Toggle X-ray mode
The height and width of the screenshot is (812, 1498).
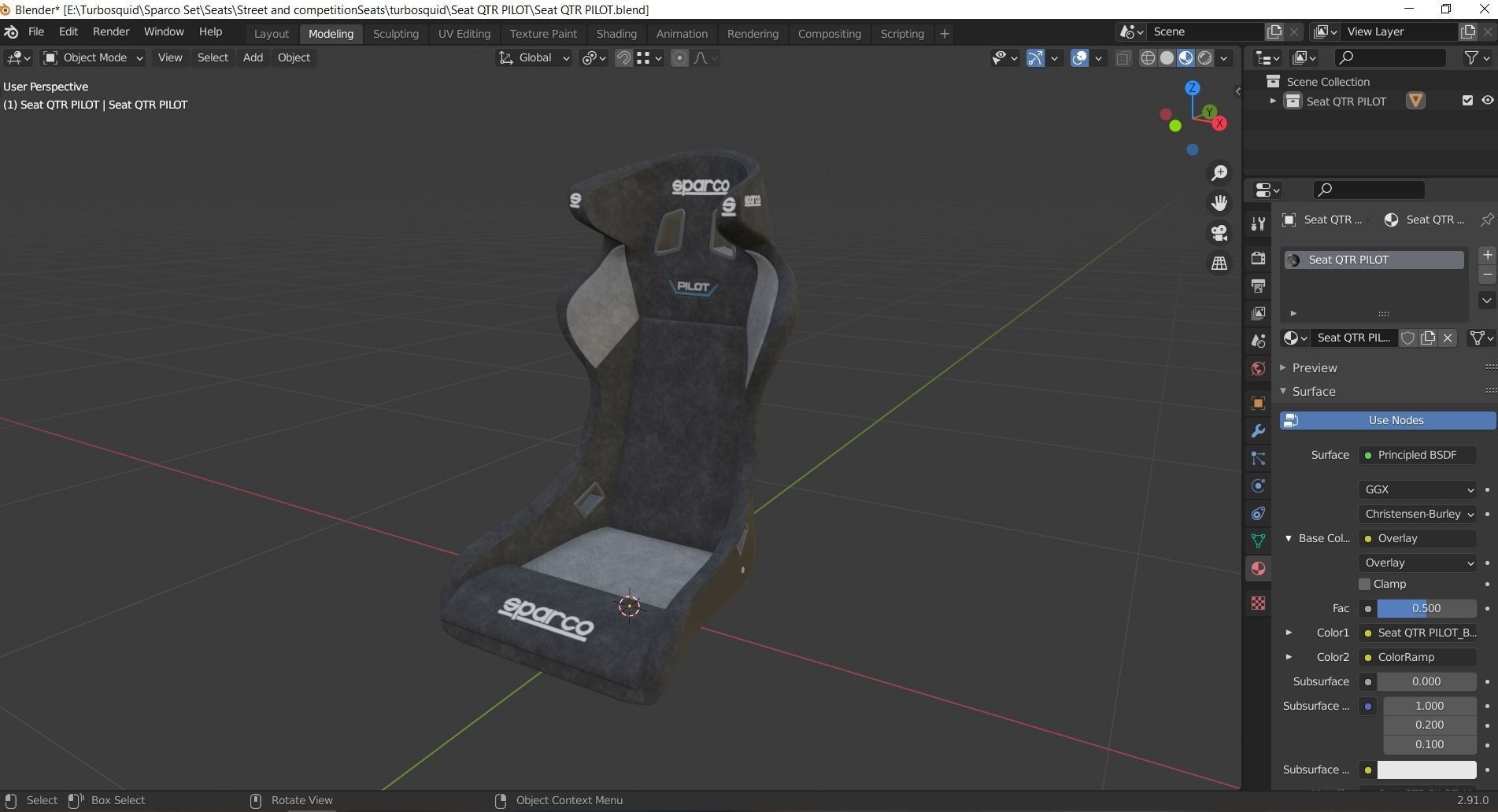[x=1123, y=57]
